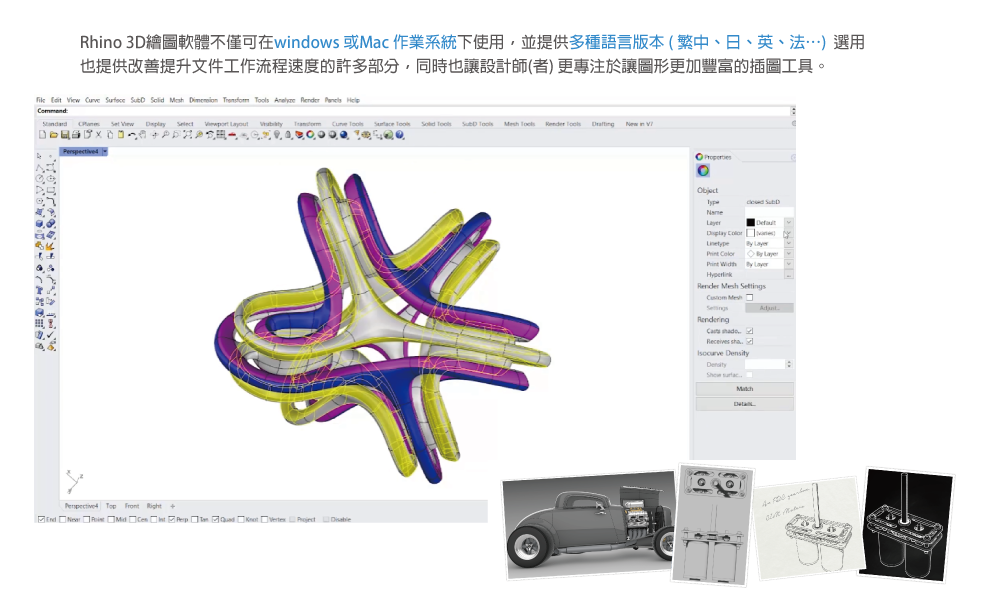Click the Details... button
The width and height of the screenshot is (1000, 600).
coord(744,404)
